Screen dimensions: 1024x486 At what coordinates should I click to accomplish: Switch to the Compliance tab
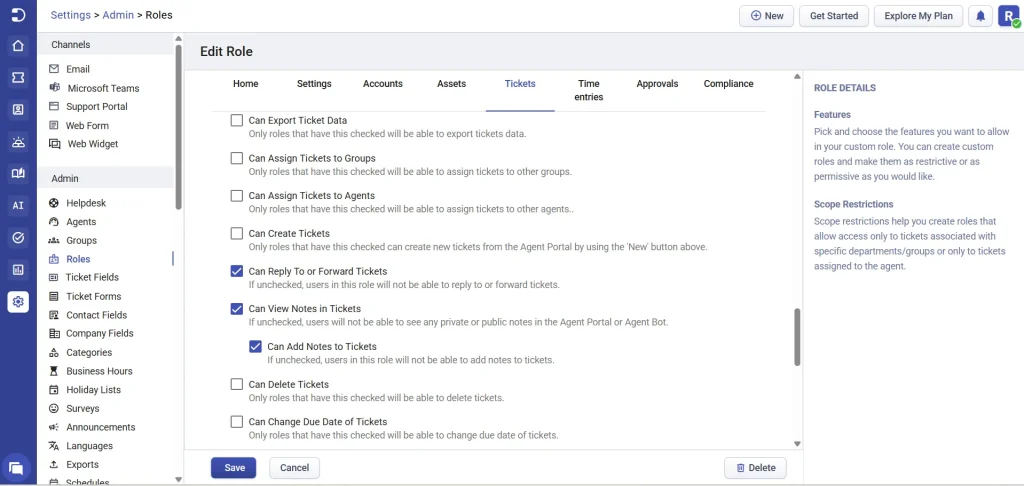pyautogui.click(x=728, y=84)
